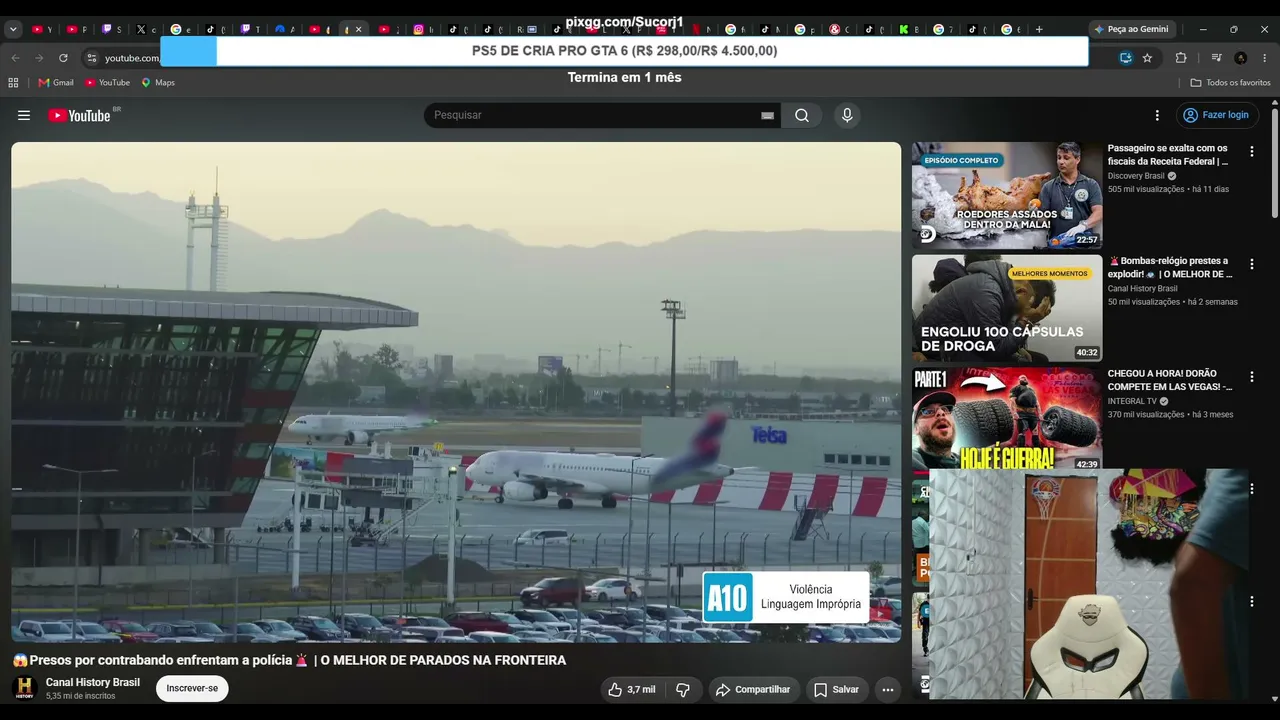
Task: Click the magnifier search button
Action: tap(802, 115)
